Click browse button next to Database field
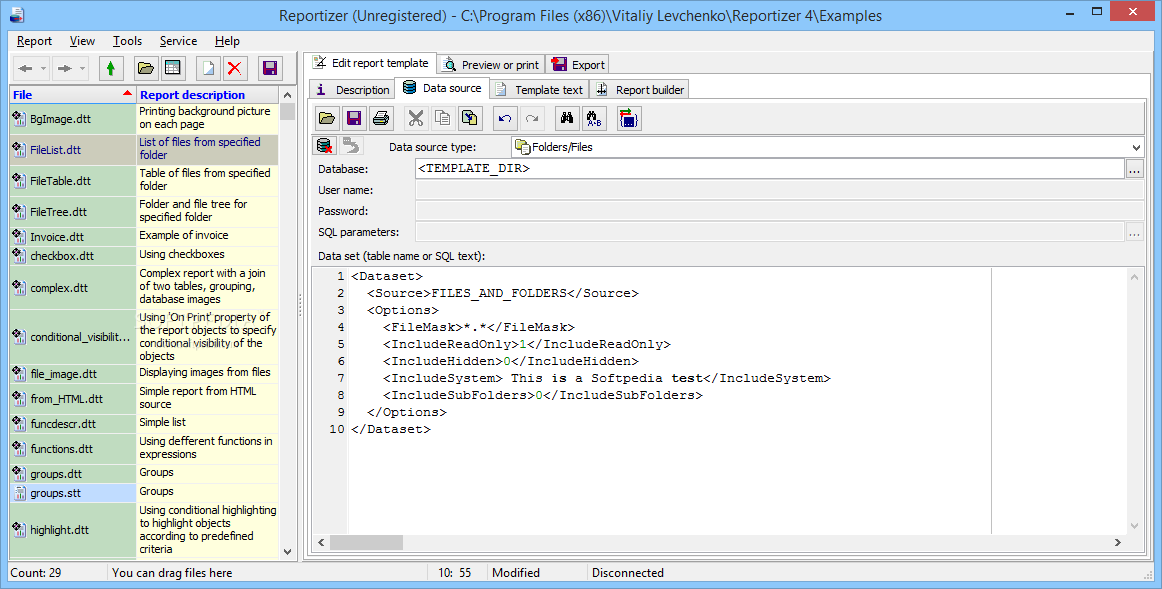The width and height of the screenshot is (1162, 589). coord(1135,169)
